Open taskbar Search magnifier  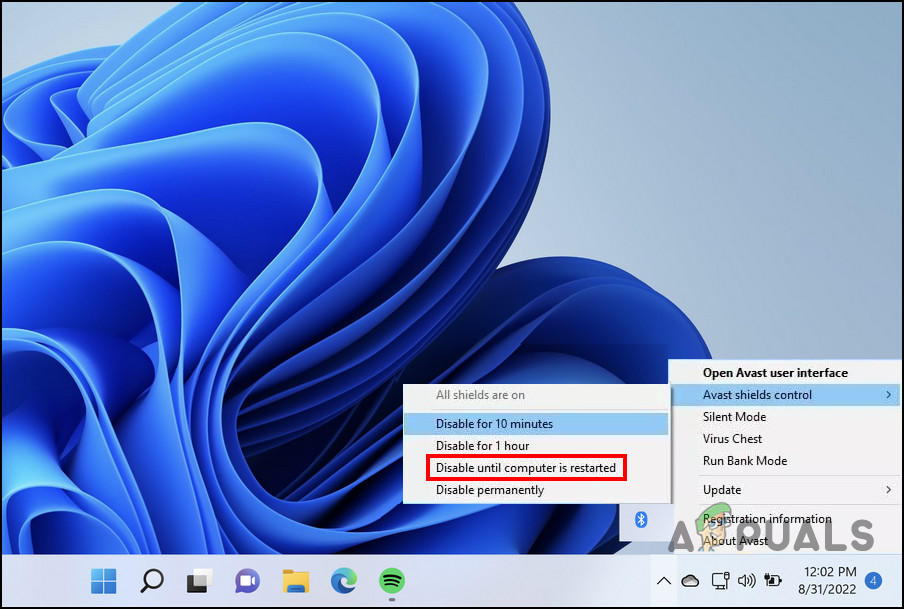152,580
